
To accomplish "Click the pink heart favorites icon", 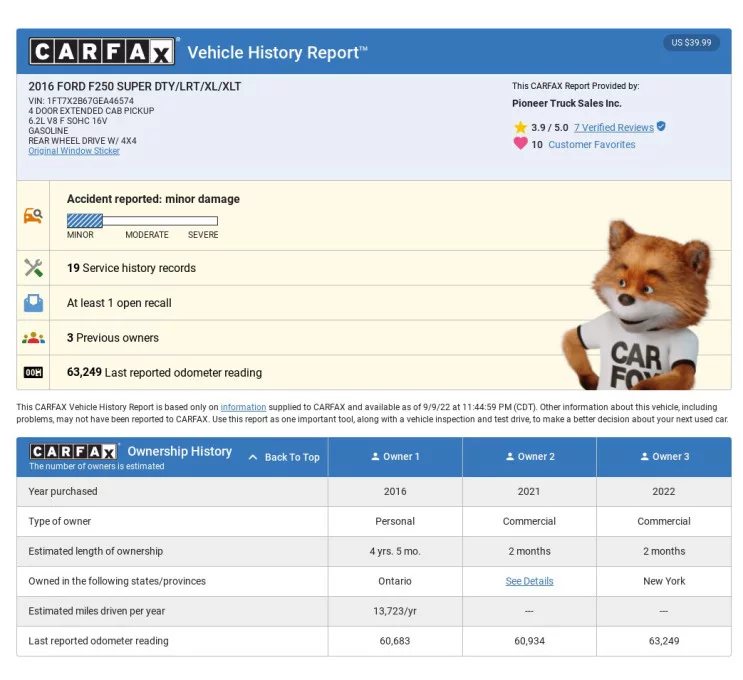I will click(x=520, y=144).
